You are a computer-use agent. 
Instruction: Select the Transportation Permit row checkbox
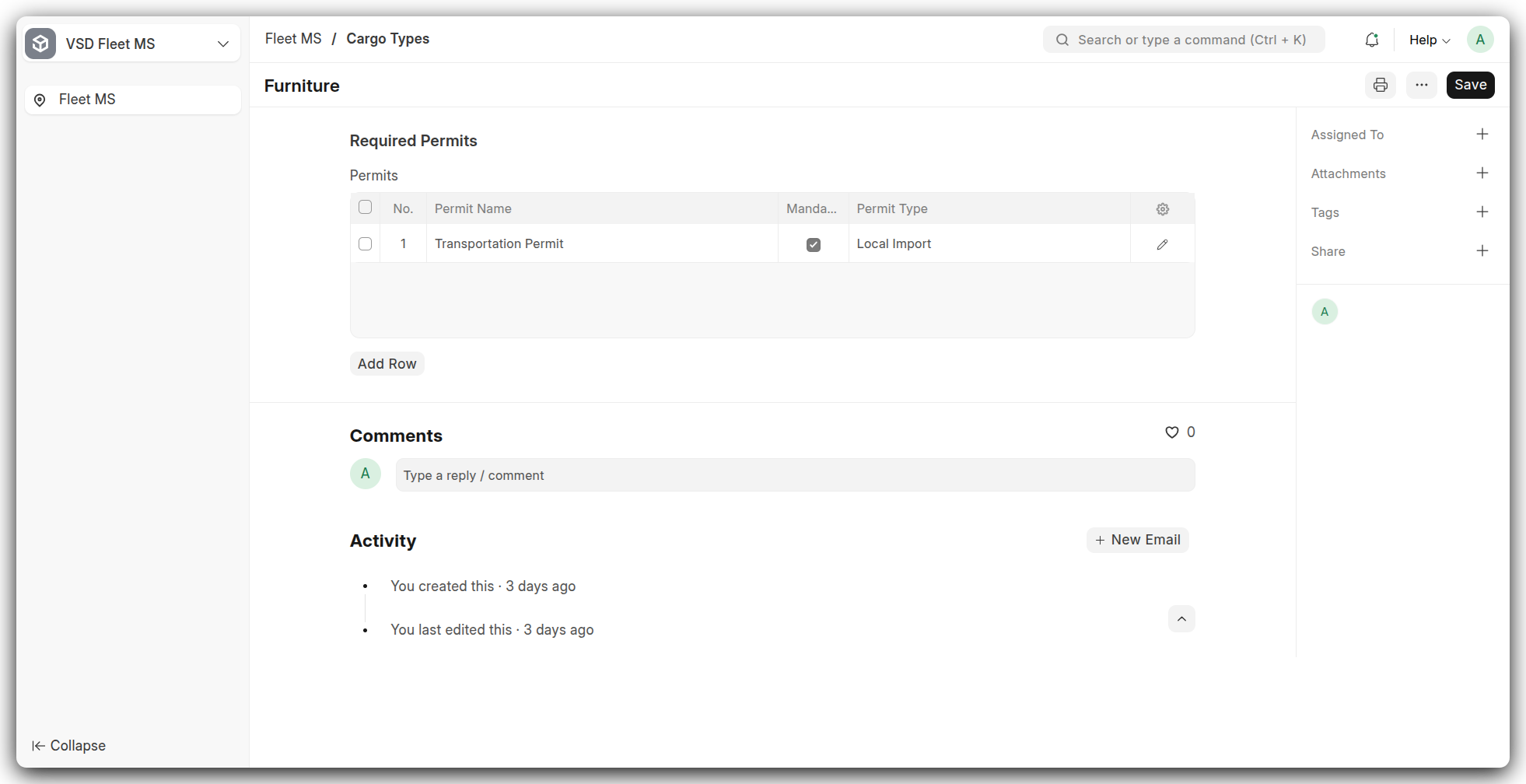pos(365,244)
